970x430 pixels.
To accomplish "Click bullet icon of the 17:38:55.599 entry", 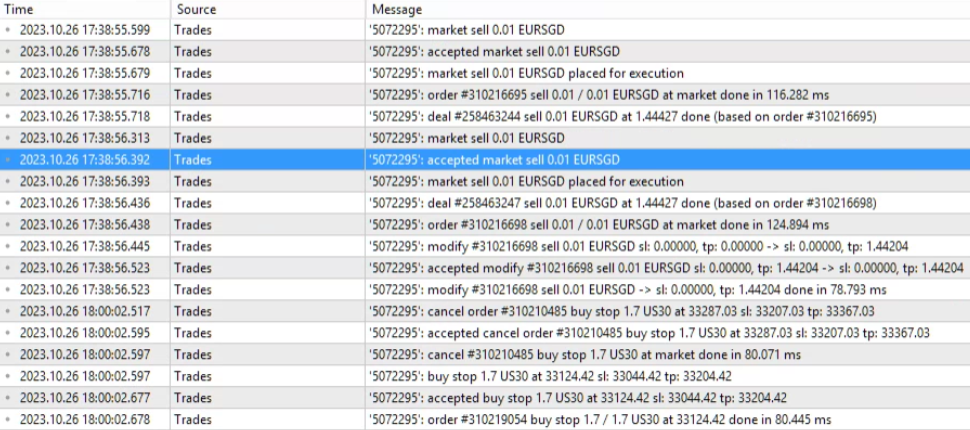I will pyautogui.click(x=9, y=30).
